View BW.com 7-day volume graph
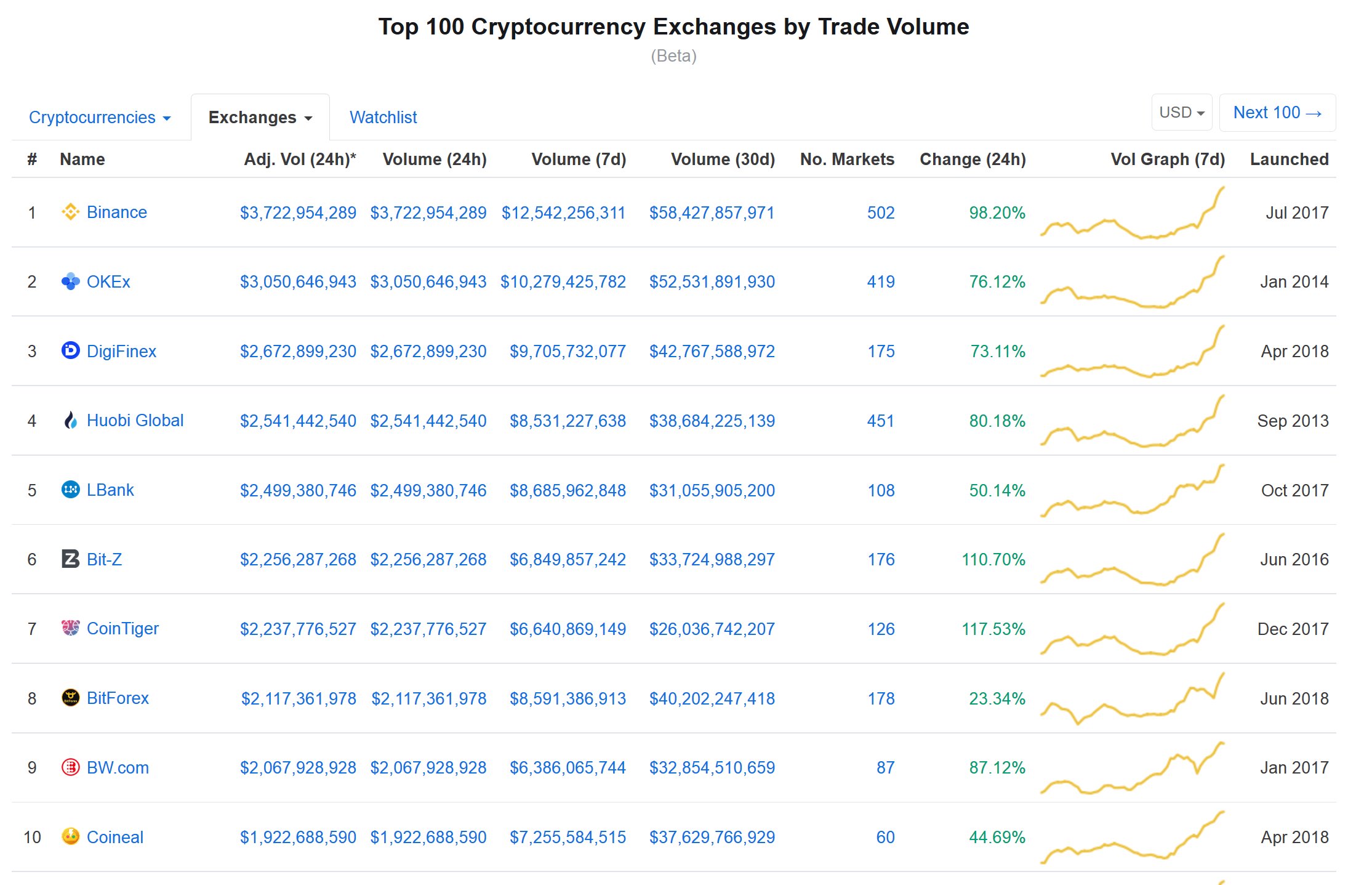 pos(1133,768)
